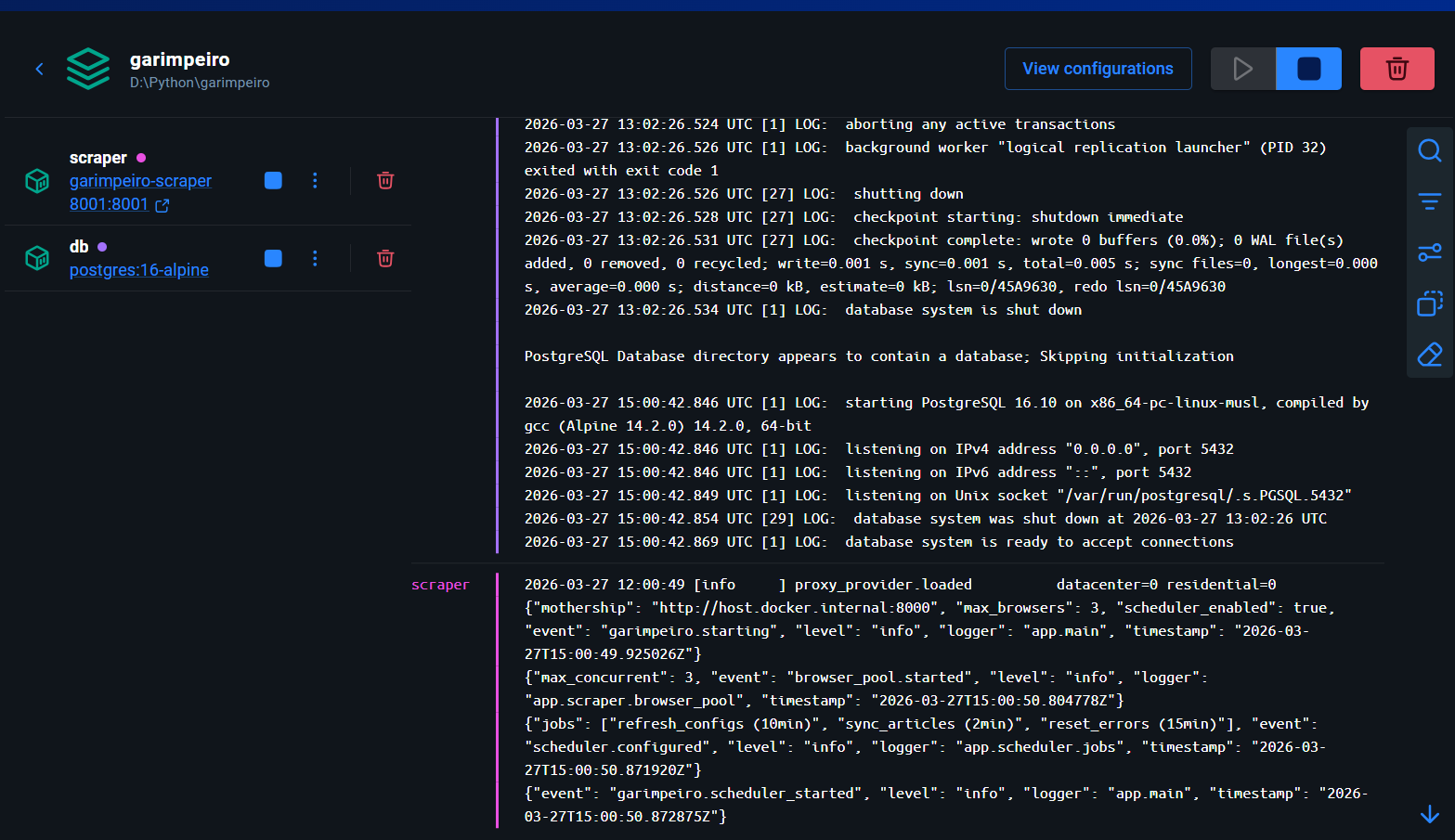Click the garimpeiro compose stack icon
The height and width of the screenshot is (840, 1455).
tap(88, 69)
